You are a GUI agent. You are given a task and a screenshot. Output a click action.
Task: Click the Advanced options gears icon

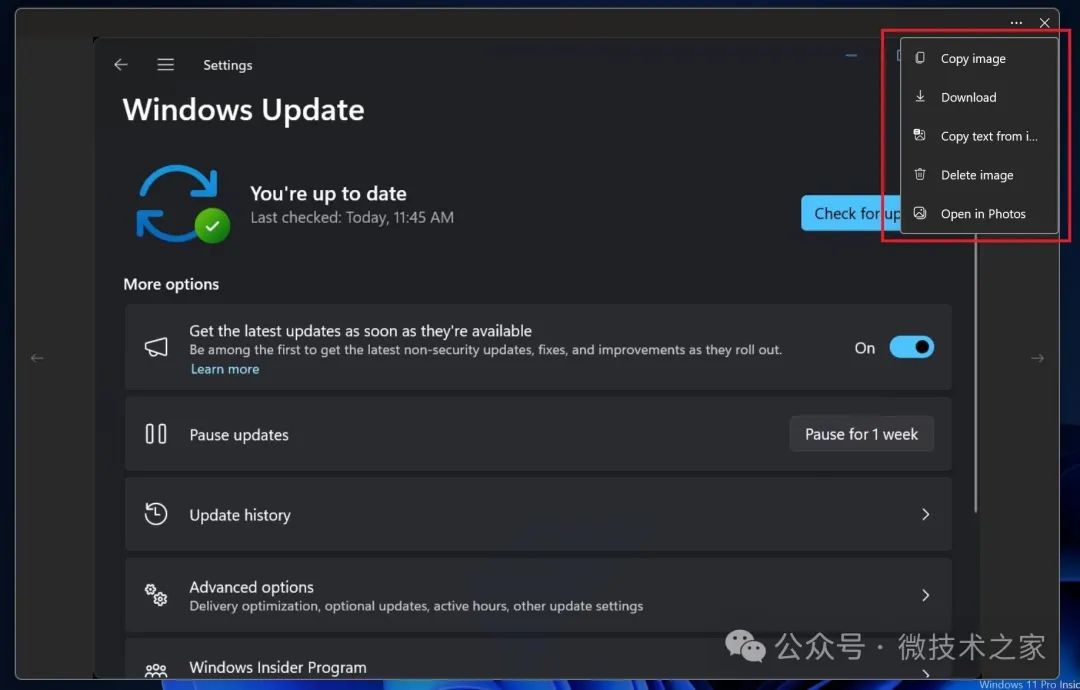pos(156,594)
